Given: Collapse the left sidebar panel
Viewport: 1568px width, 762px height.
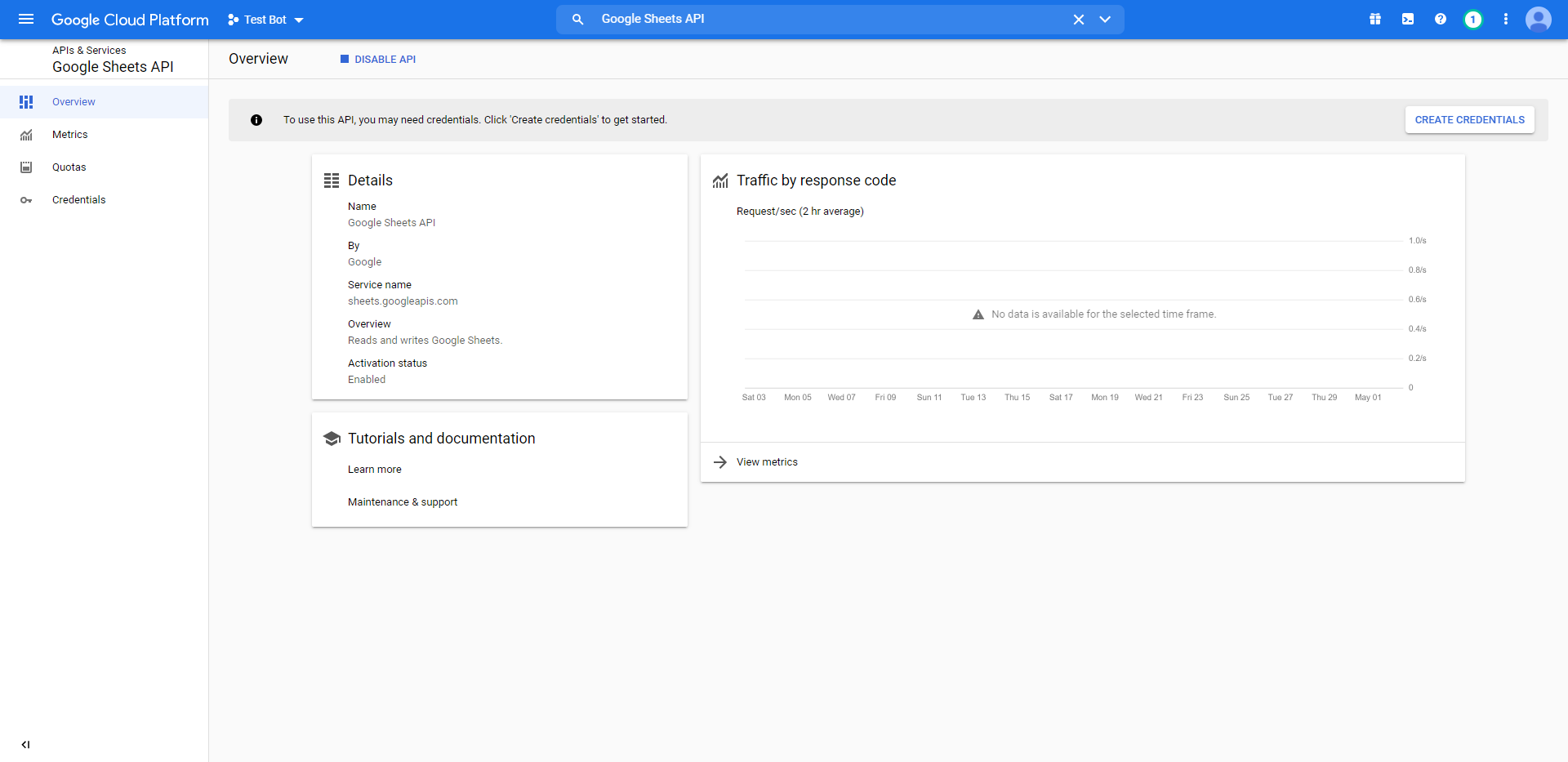Looking at the screenshot, I should [x=26, y=744].
